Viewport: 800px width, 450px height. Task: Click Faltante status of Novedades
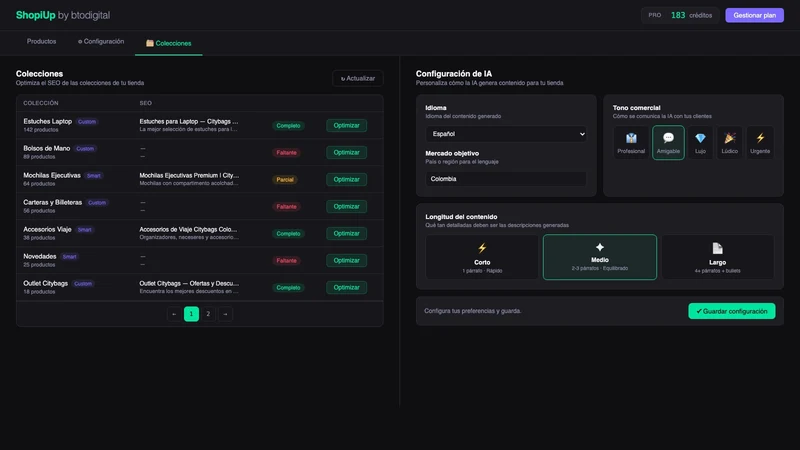tap(286, 261)
